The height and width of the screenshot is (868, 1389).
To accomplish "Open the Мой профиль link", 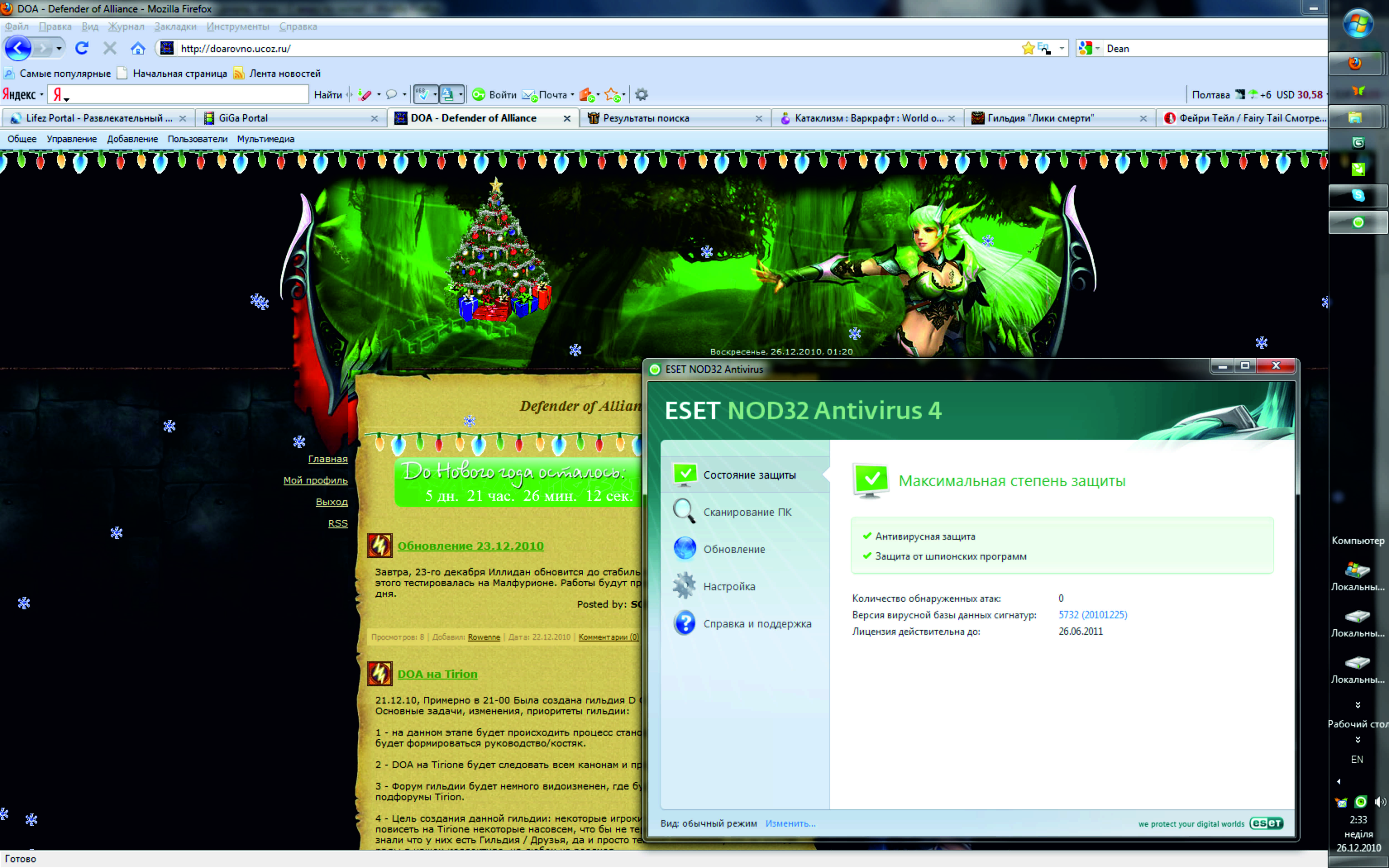I will click(316, 481).
